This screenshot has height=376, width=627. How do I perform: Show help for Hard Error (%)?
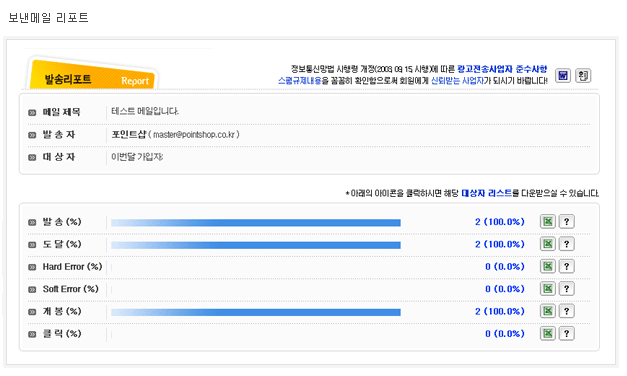coord(567,266)
